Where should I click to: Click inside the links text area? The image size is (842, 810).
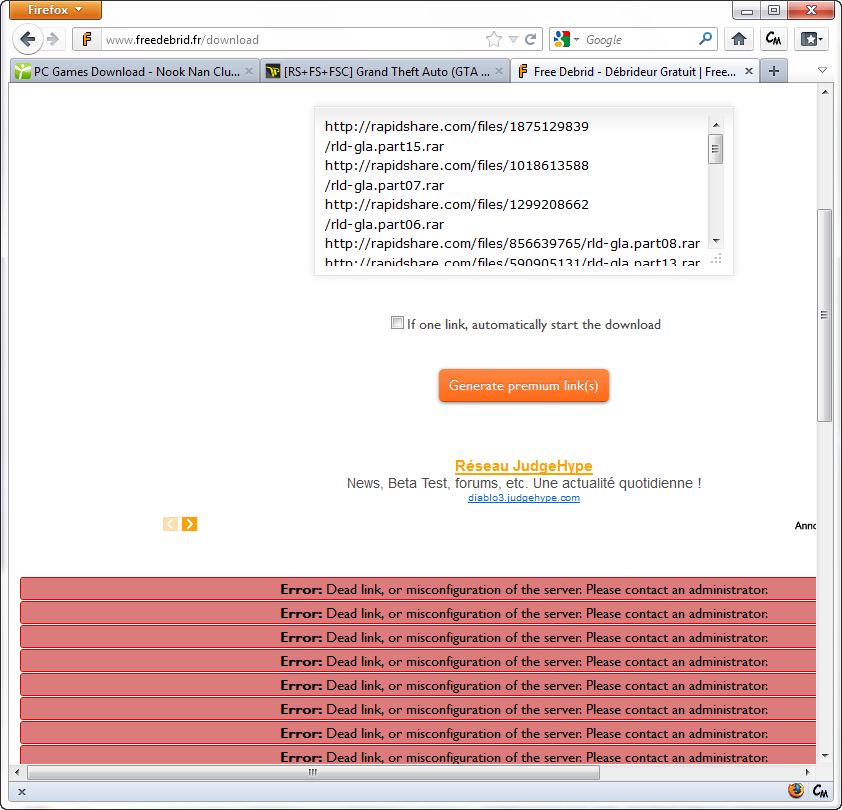click(512, 191)
